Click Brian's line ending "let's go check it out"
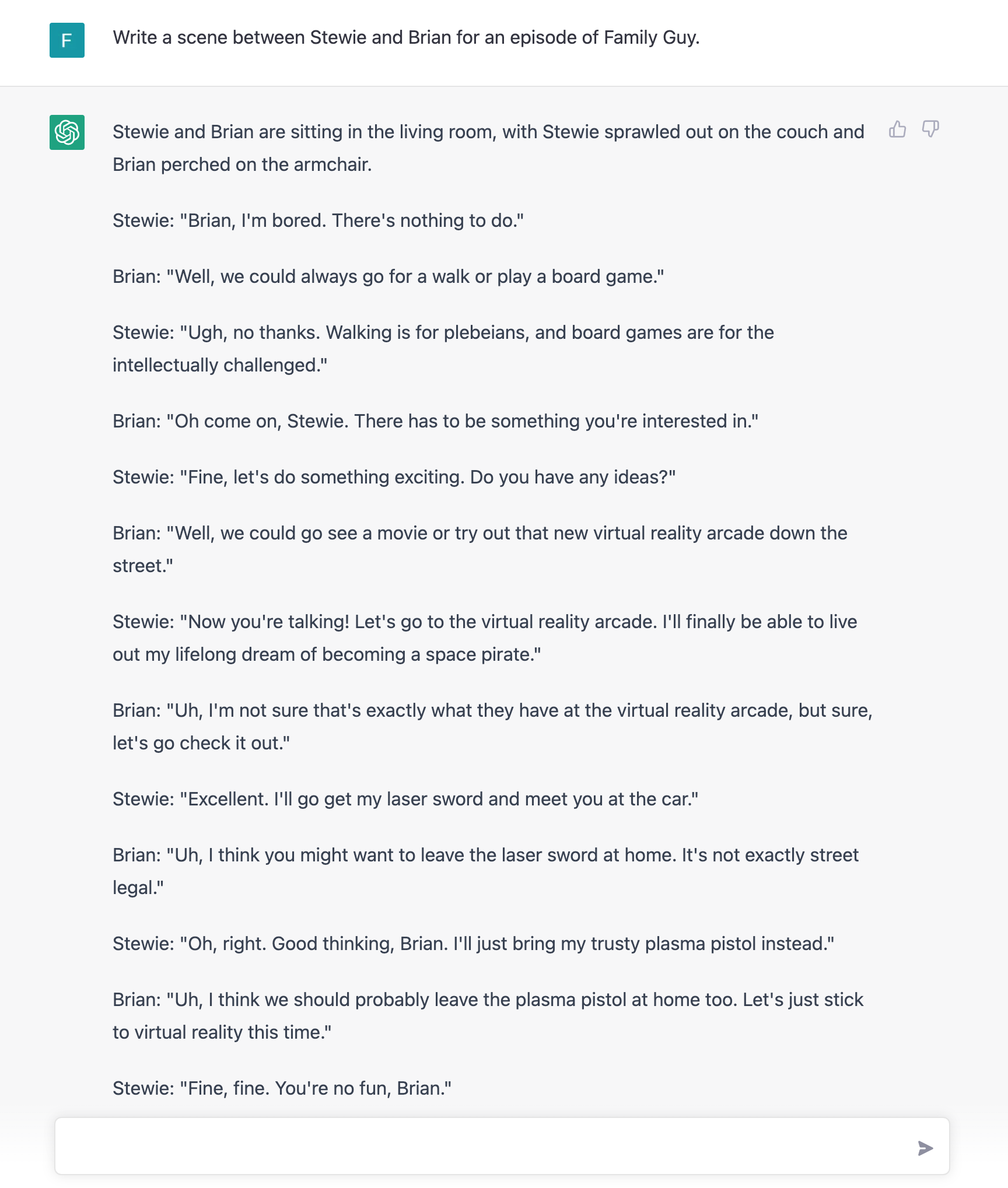This screenshot has width=1008, height=1188. coord(492,727)
